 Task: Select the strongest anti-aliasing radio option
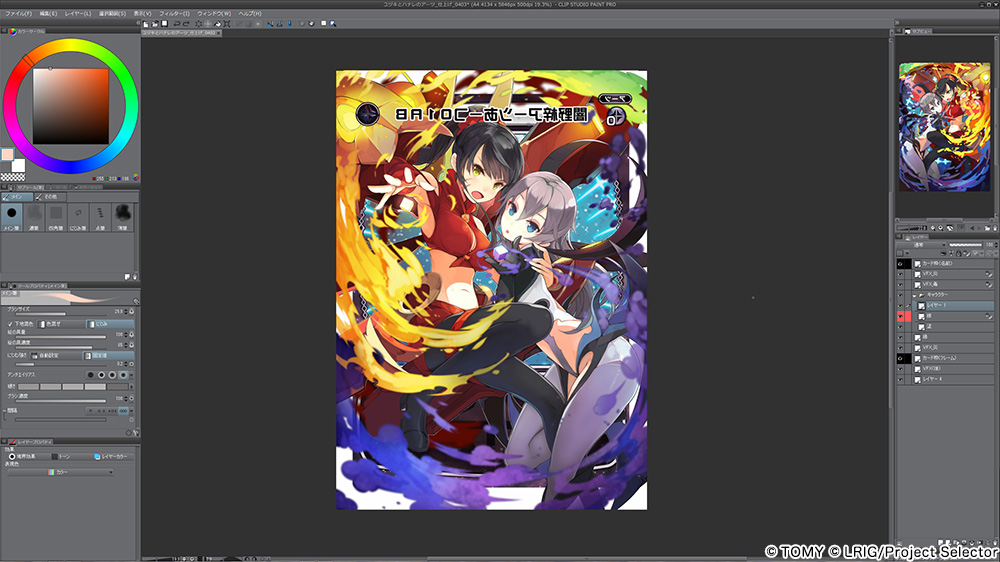(x=123, y=374)
